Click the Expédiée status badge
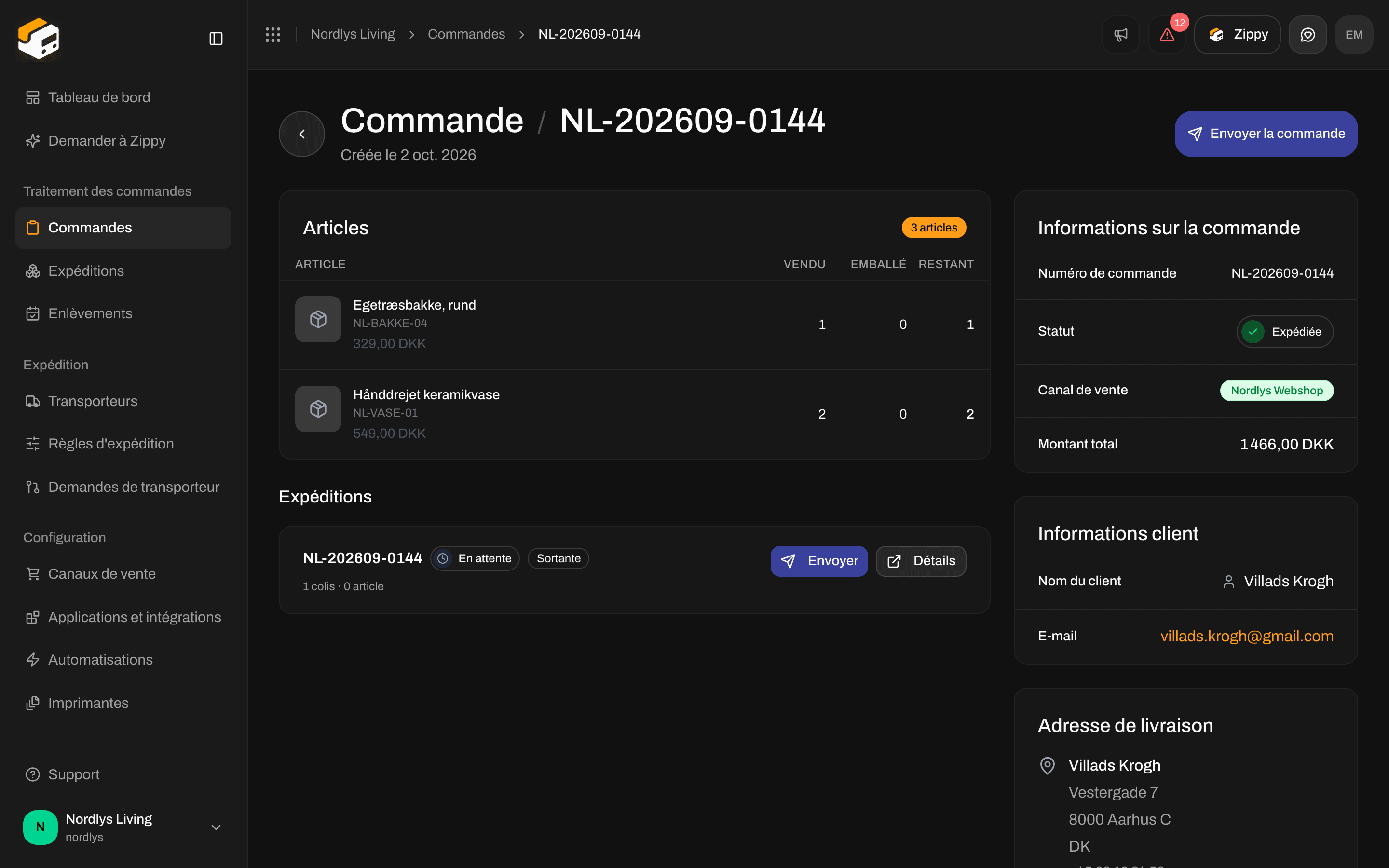The width and height of the screenshot is (1389, 868). tap(1284, 332)
